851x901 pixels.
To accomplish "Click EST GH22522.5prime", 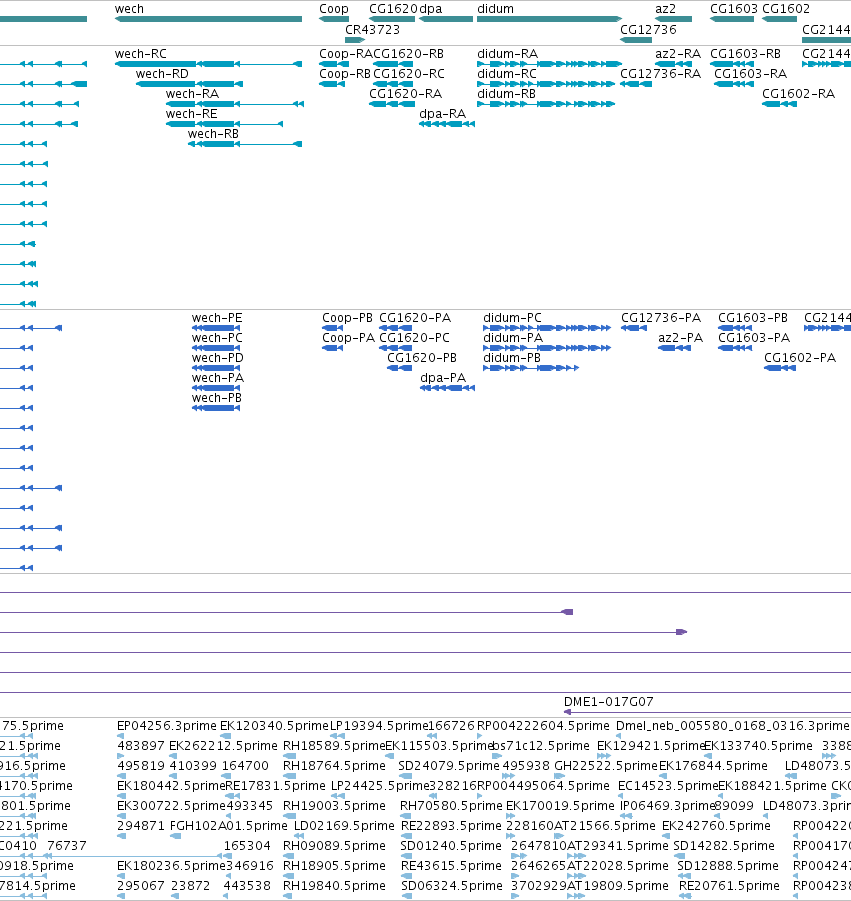I will [x=606, y=766].
